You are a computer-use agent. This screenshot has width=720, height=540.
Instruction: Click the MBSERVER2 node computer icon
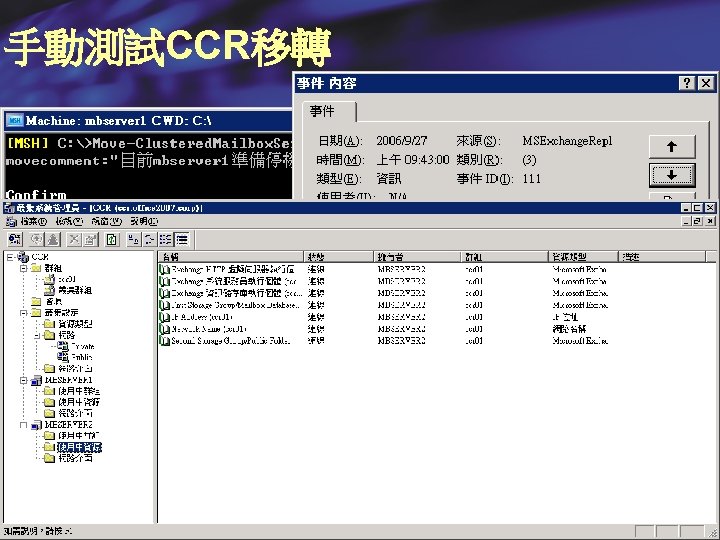36,425
